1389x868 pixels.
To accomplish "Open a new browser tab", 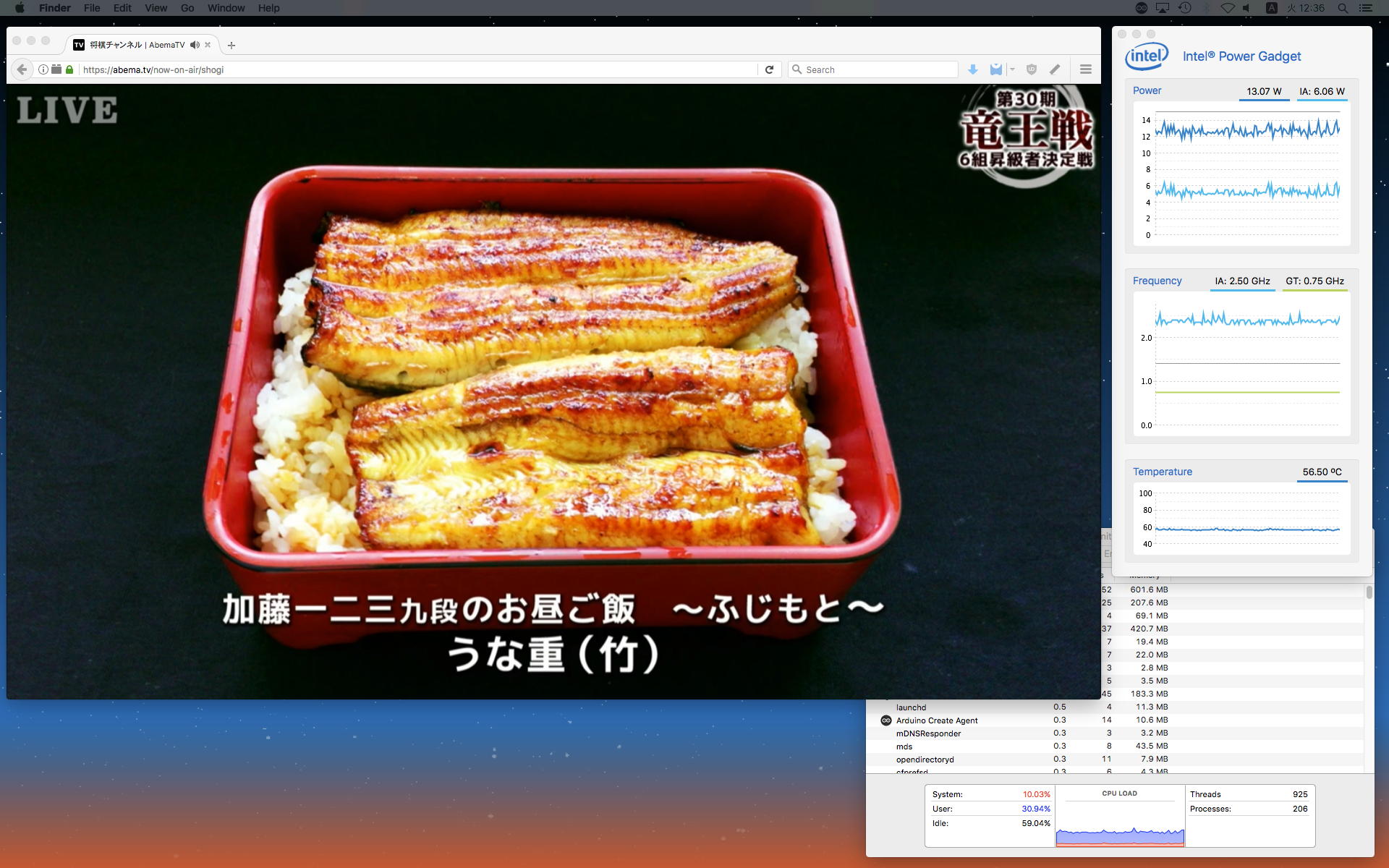I will pyautogui.click(x=231, y=45).
